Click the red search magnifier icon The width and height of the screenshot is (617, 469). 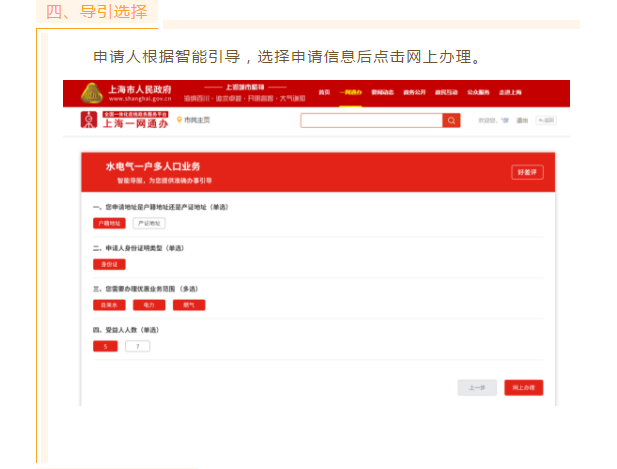pyautogui.click(x=452, y=121)
